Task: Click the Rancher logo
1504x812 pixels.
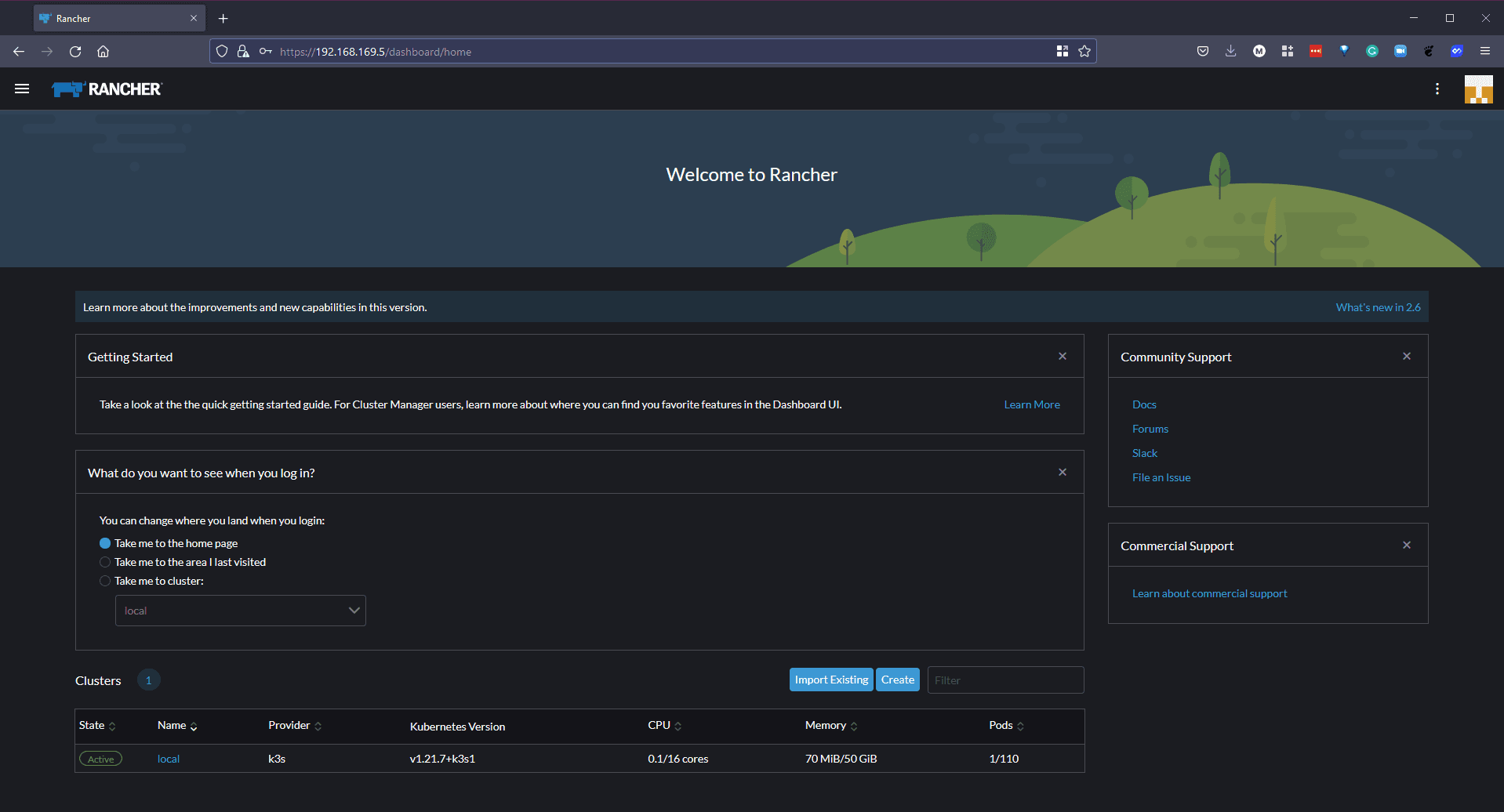Action: (107, 89)
